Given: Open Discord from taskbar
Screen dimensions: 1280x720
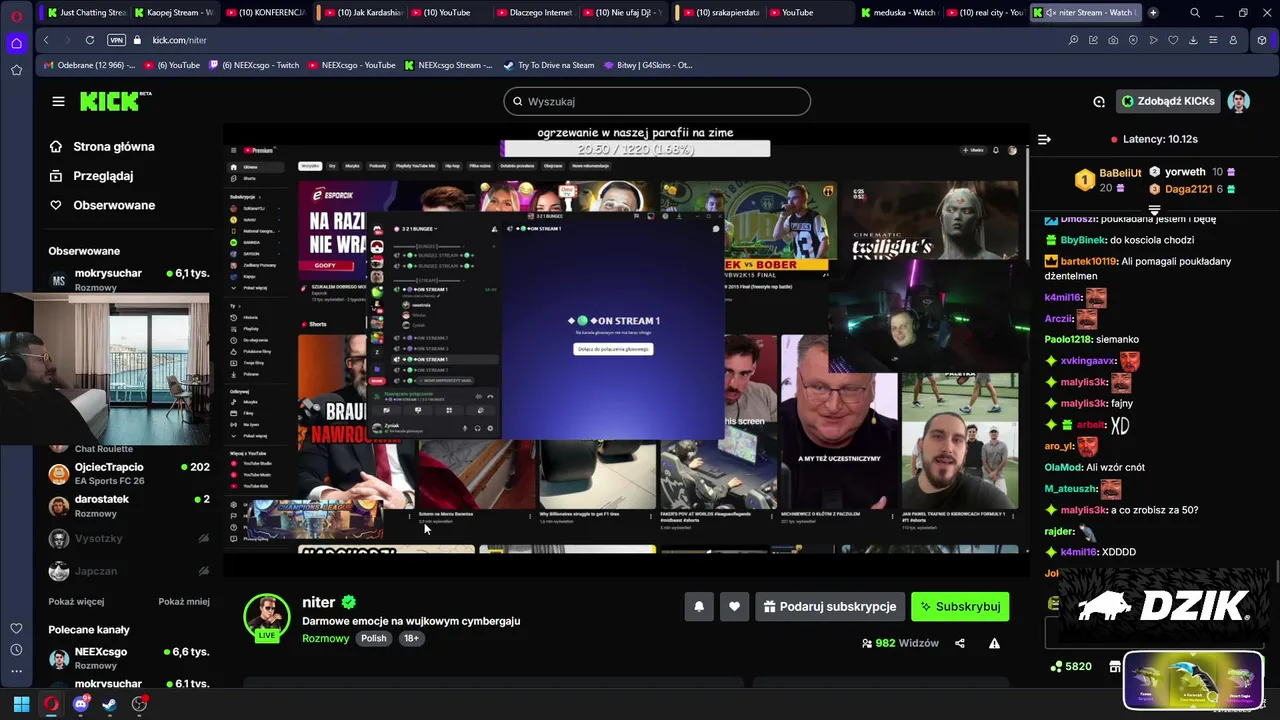Looking at the screenshot, I should (80, 704).
